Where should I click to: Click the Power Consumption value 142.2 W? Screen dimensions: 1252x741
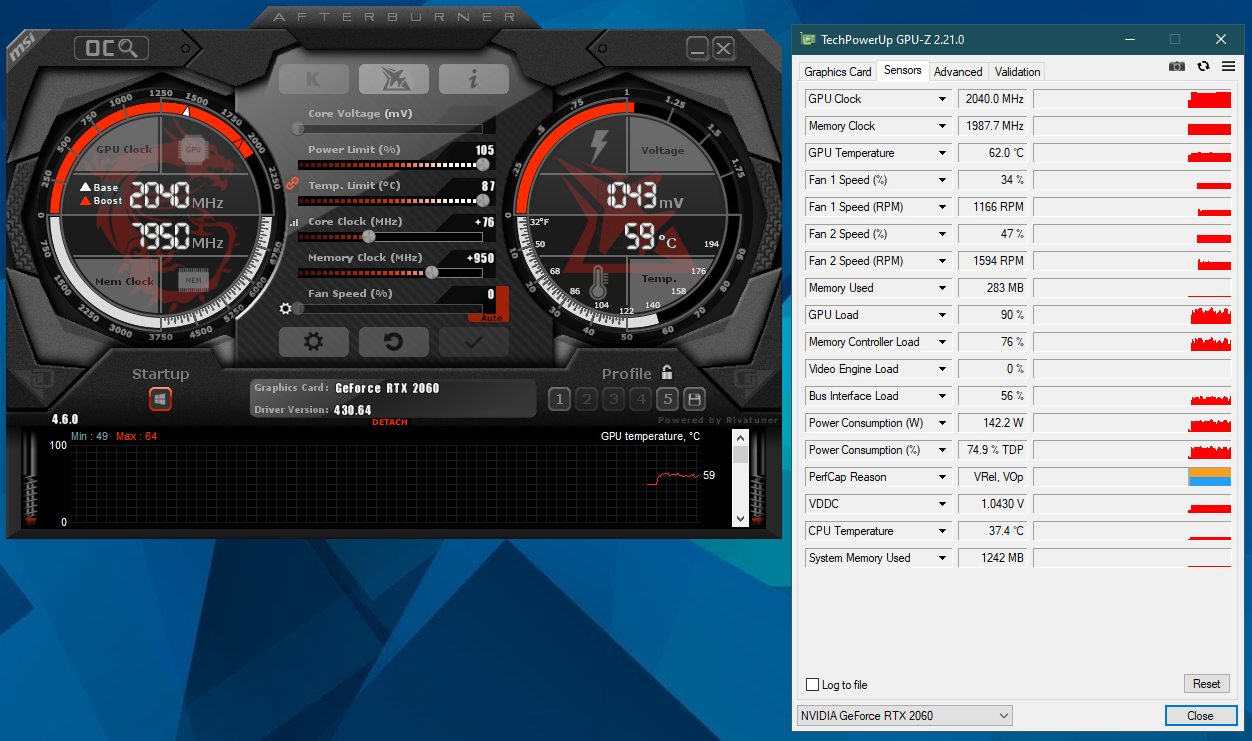pos(994,423)
